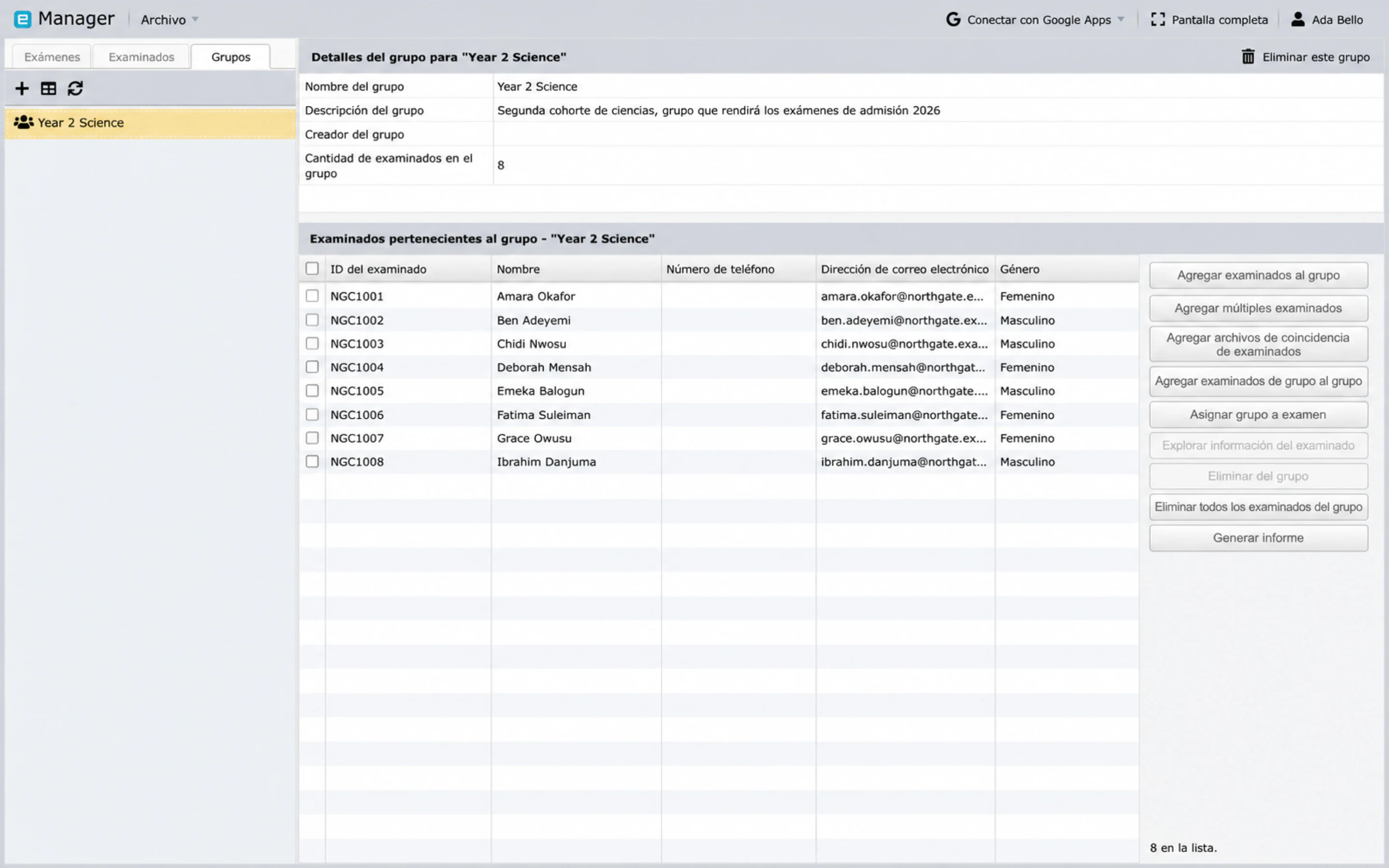1389x868 pixels.
Task: Click the Google G icon
Action: 953,19
